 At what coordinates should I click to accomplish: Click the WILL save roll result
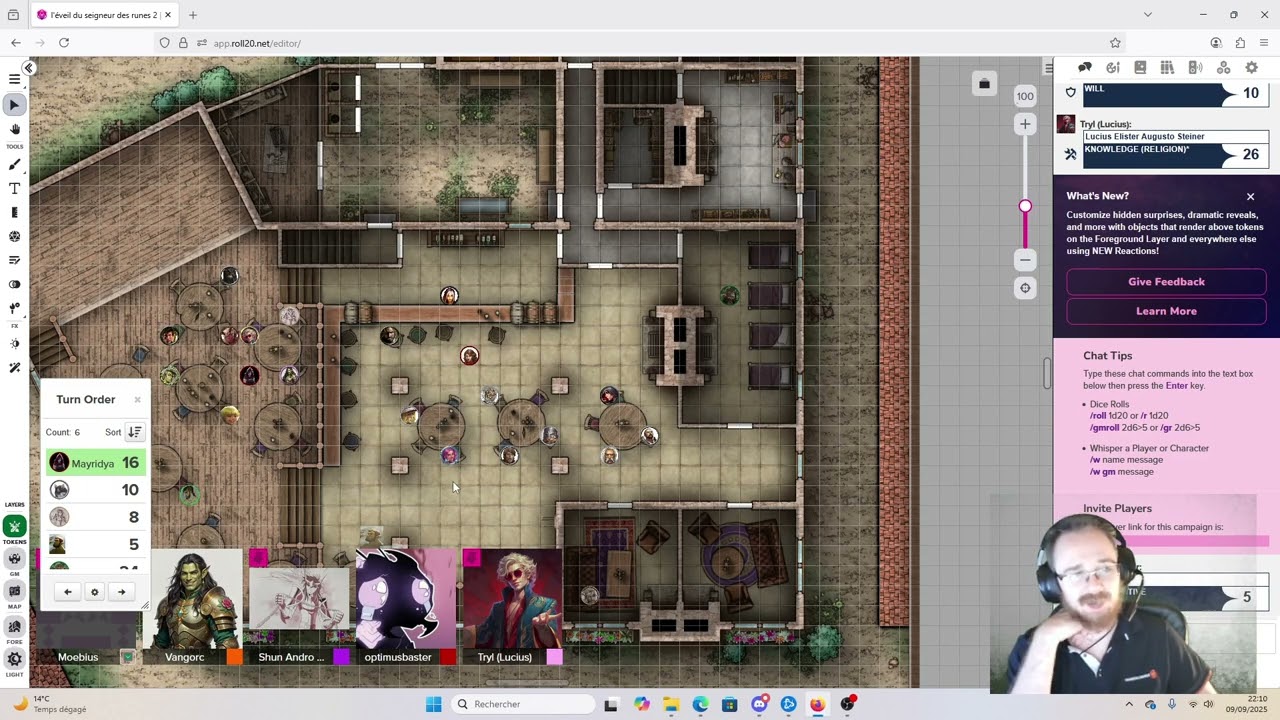coord(1175,94)
